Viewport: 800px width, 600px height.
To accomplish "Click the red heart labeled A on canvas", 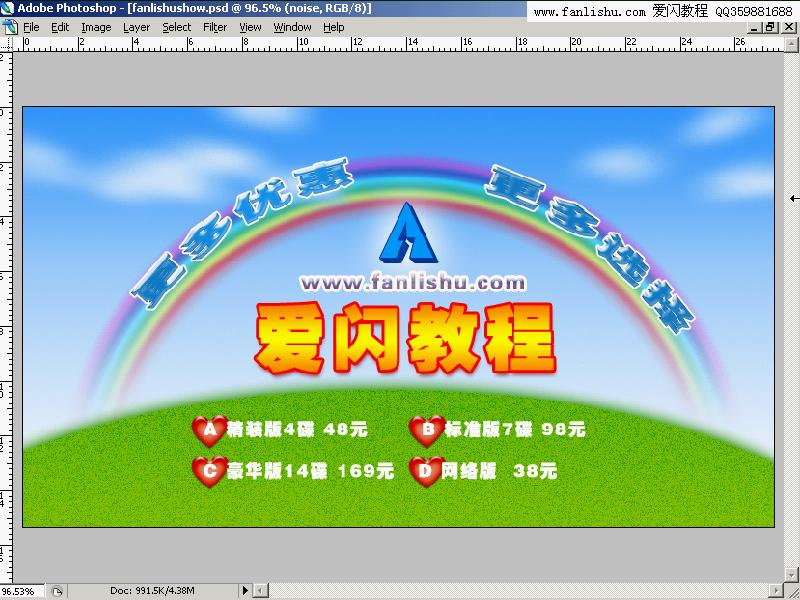I will click(210, 430).
